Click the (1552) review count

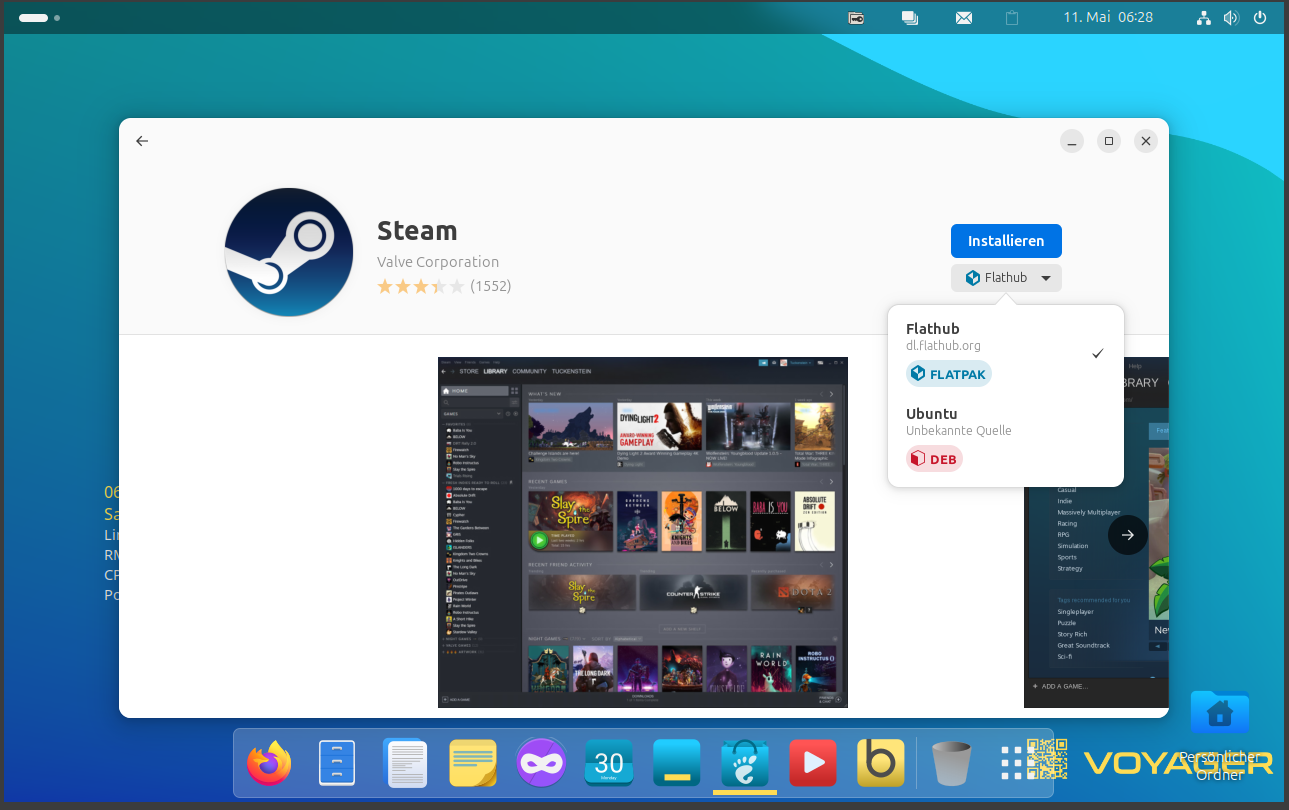click(x=491, y=286)
